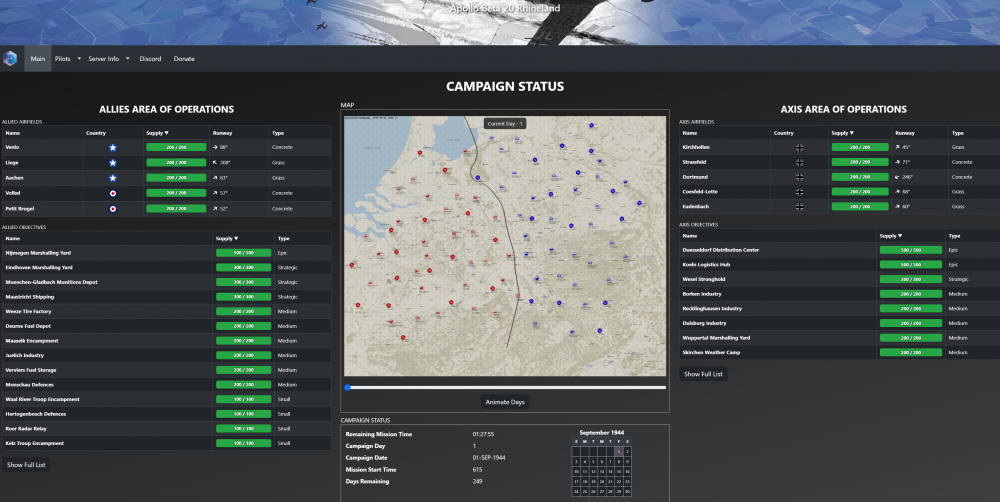The width and height of the screenshot is (1000, 502).
Task: Open the Pilots dropdown menu
Action: (65, 59)
